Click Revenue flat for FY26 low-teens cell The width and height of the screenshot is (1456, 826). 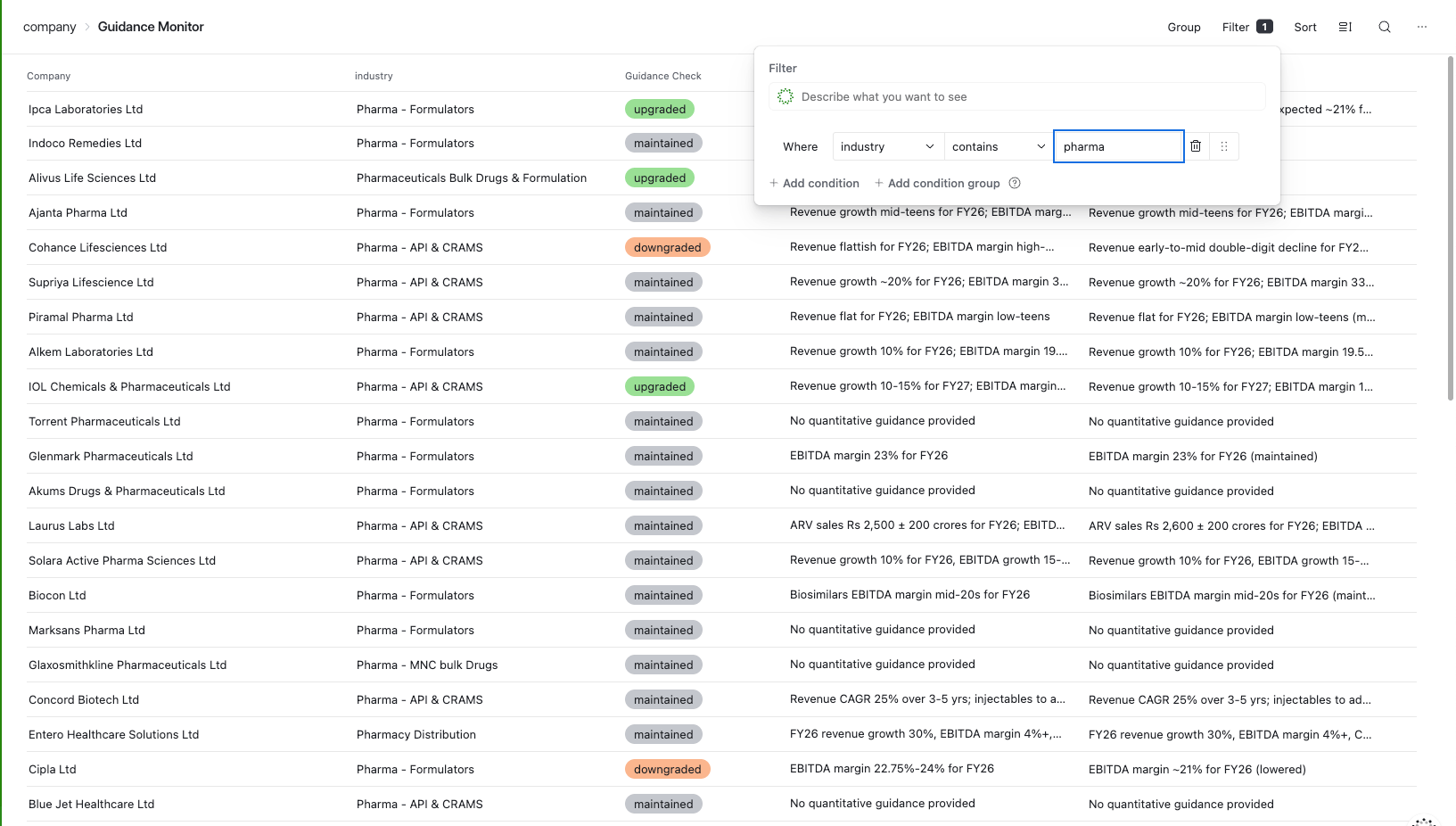click(x=919, y=316)
